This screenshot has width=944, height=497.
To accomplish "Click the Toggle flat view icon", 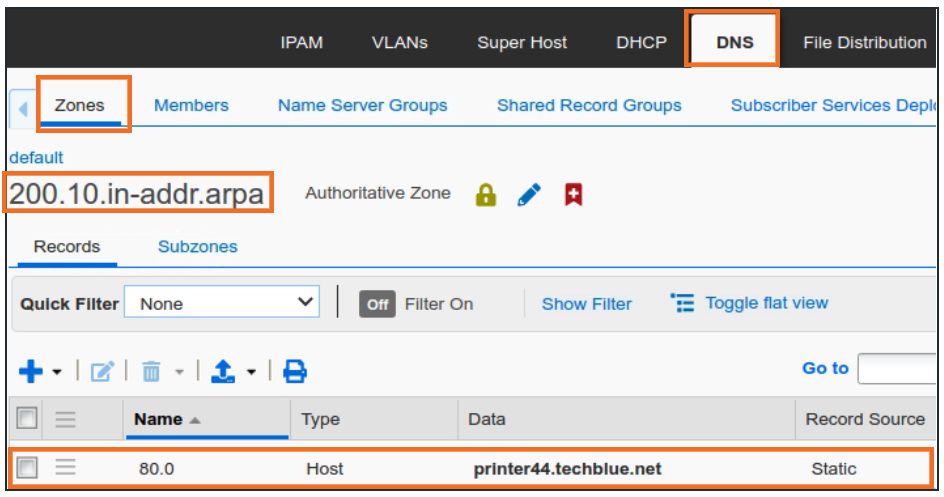I will tap(683, 303).
